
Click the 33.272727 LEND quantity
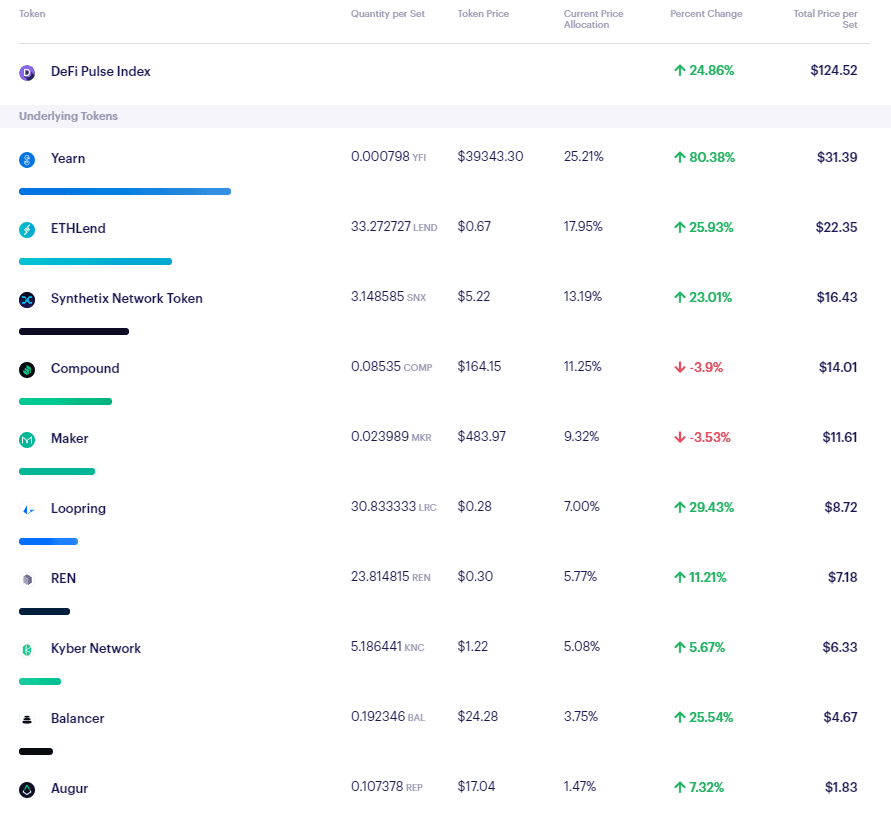(x=394, y=227)
